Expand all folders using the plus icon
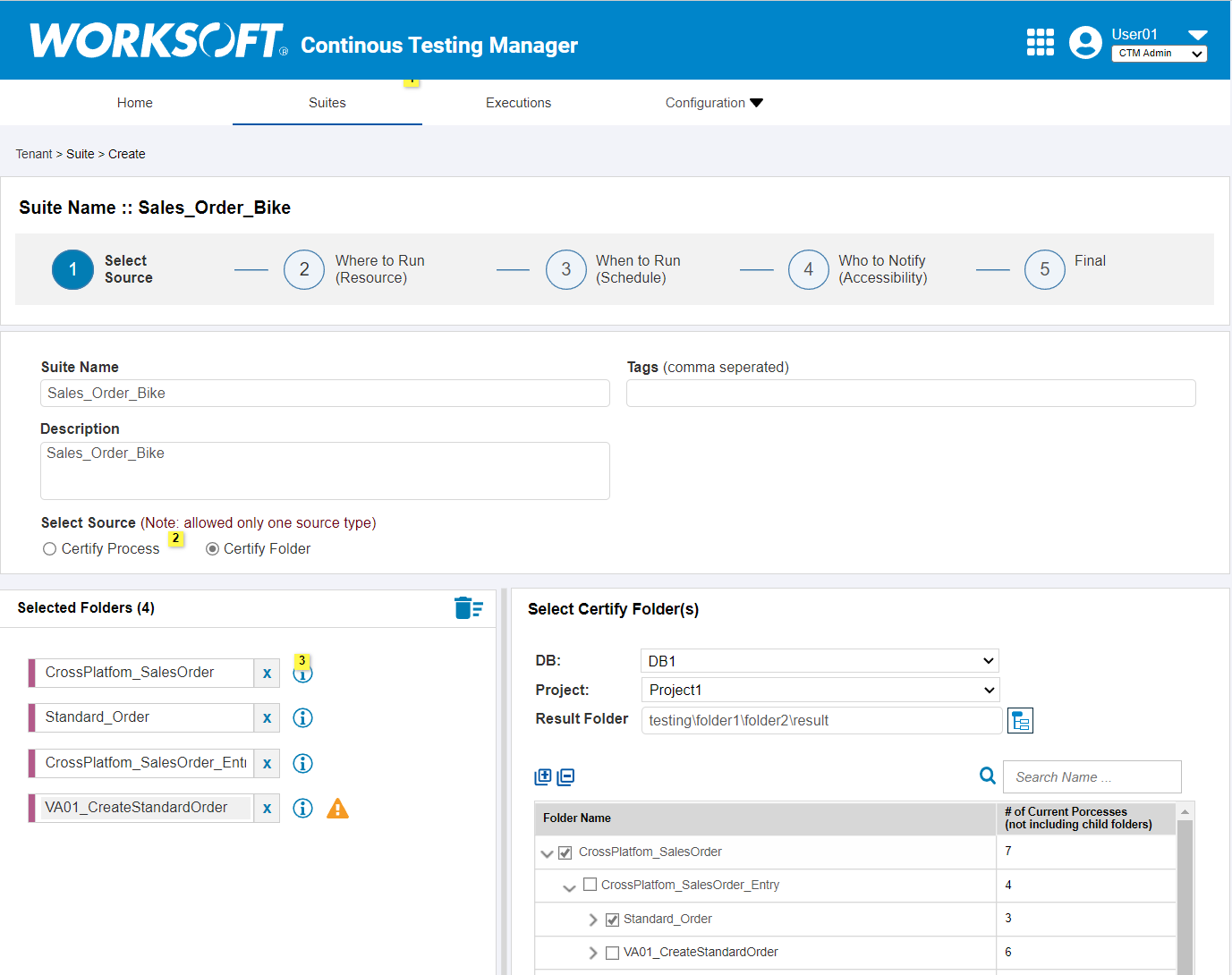This screenshot has height=975, width=1232. [543, 776]
